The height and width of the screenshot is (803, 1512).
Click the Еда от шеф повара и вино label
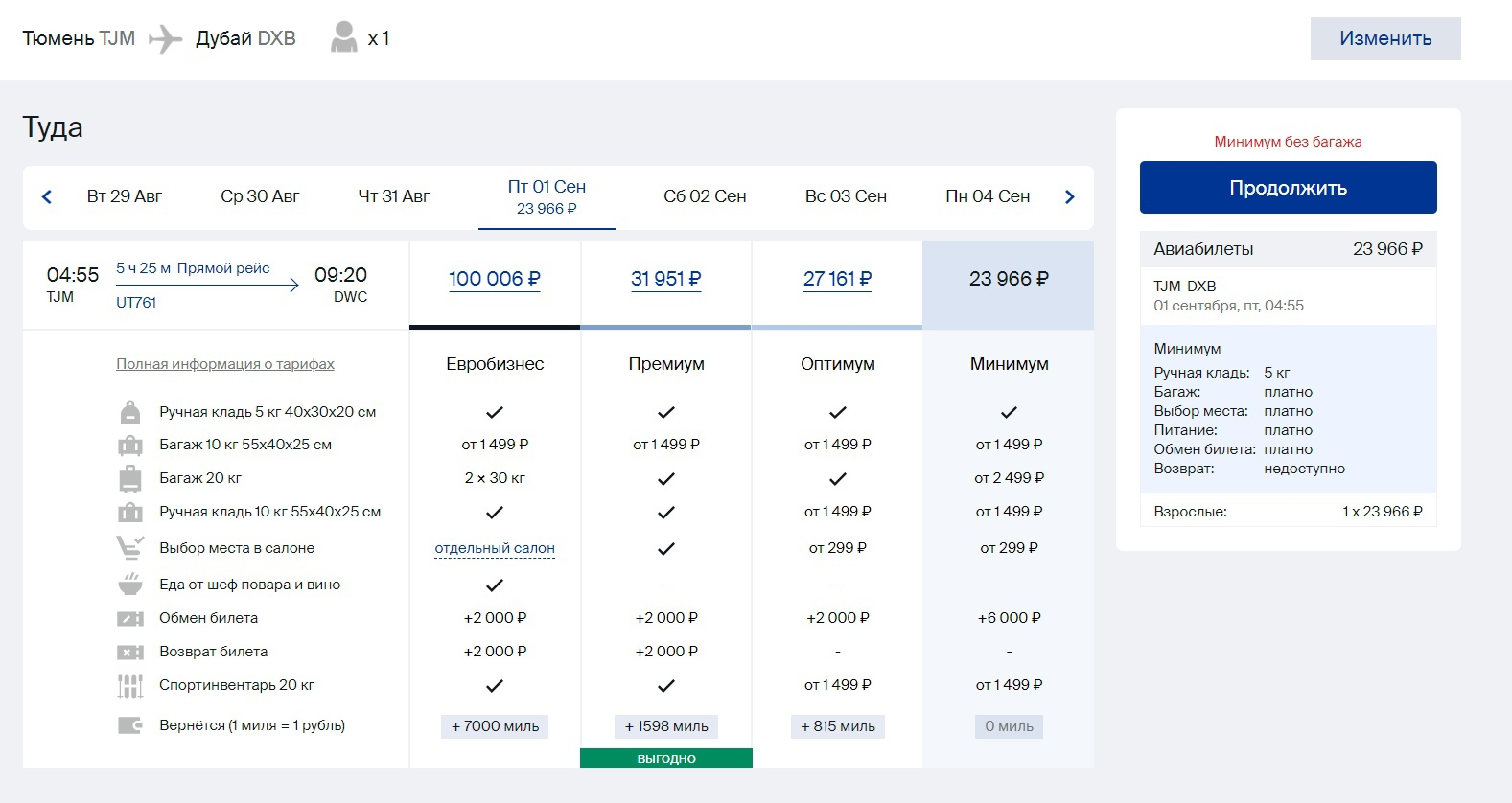[x=250, y=585]
